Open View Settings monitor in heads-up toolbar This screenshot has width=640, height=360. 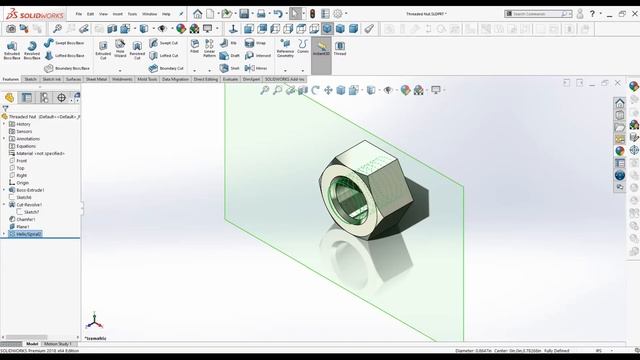click(x=436, y=90)
